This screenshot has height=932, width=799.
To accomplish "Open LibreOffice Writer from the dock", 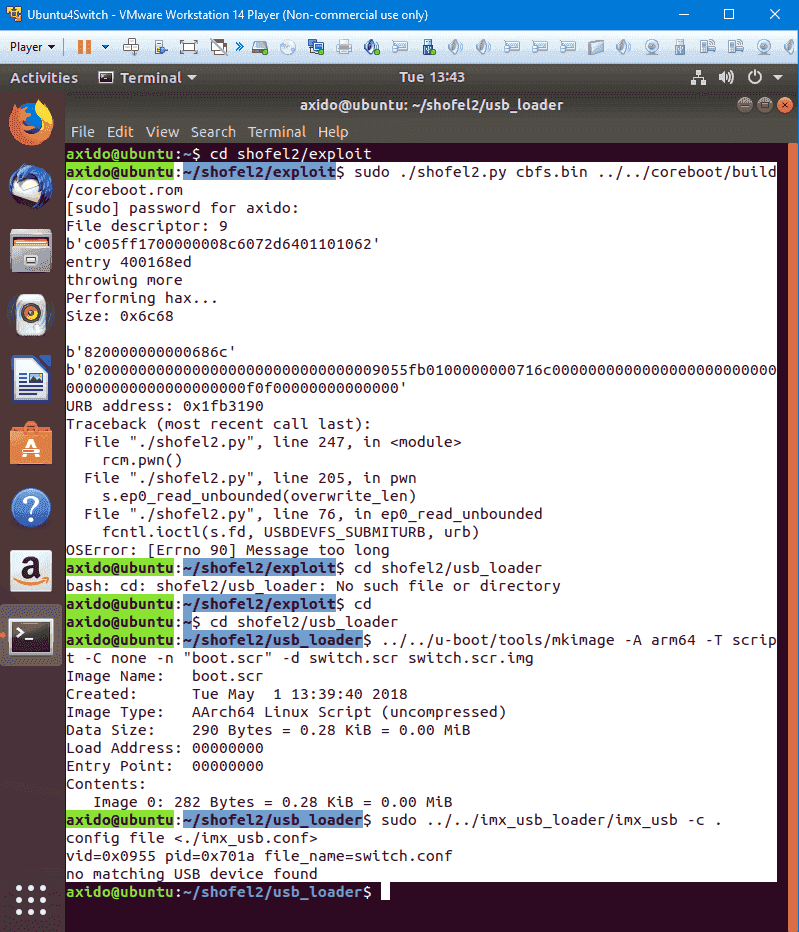I will [x=31, y=379].
